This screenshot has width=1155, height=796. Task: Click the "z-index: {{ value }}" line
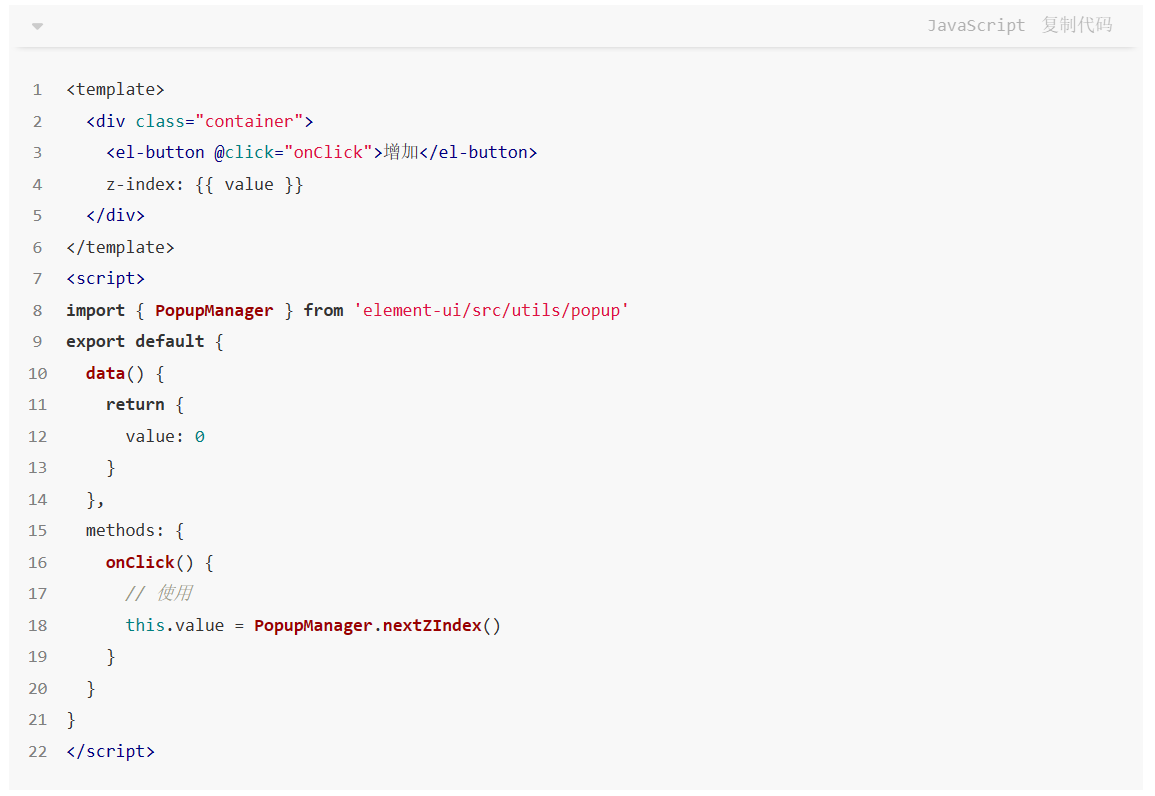(x=204, y=184)
